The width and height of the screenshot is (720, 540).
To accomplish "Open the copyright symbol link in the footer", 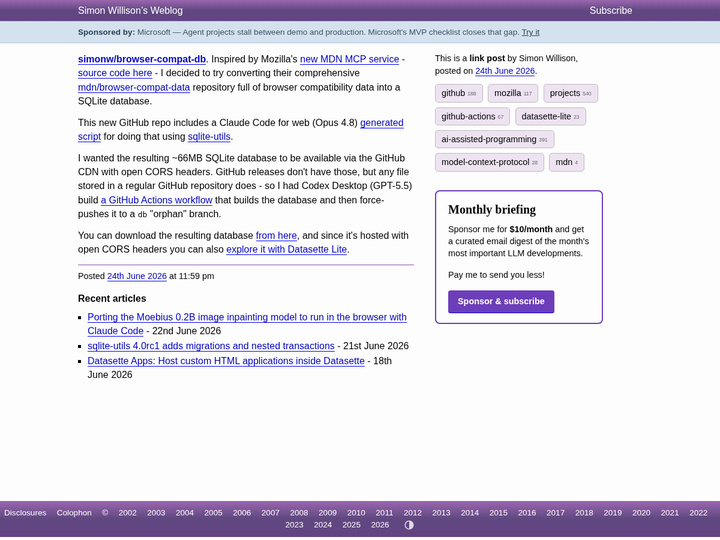I will point(105,512).
